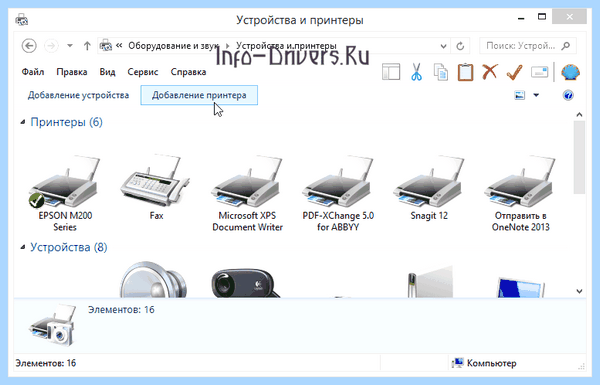This screenshot has width=600, height=385.
Task: Click Устройства и принтеры breadcrumb
Action: click(x=286, y=46)
